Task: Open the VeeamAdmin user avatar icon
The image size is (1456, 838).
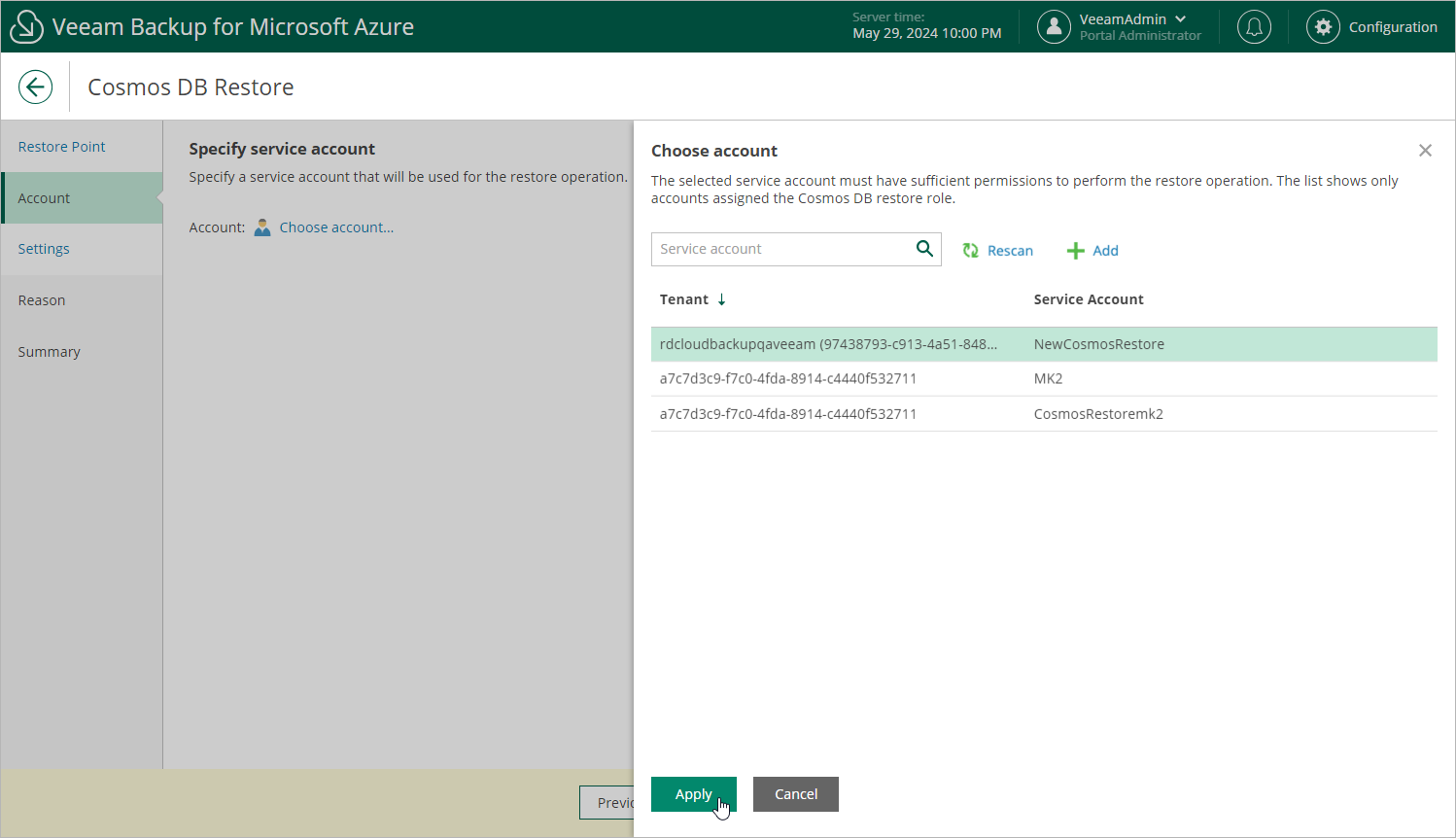Action: point(1054,26)
